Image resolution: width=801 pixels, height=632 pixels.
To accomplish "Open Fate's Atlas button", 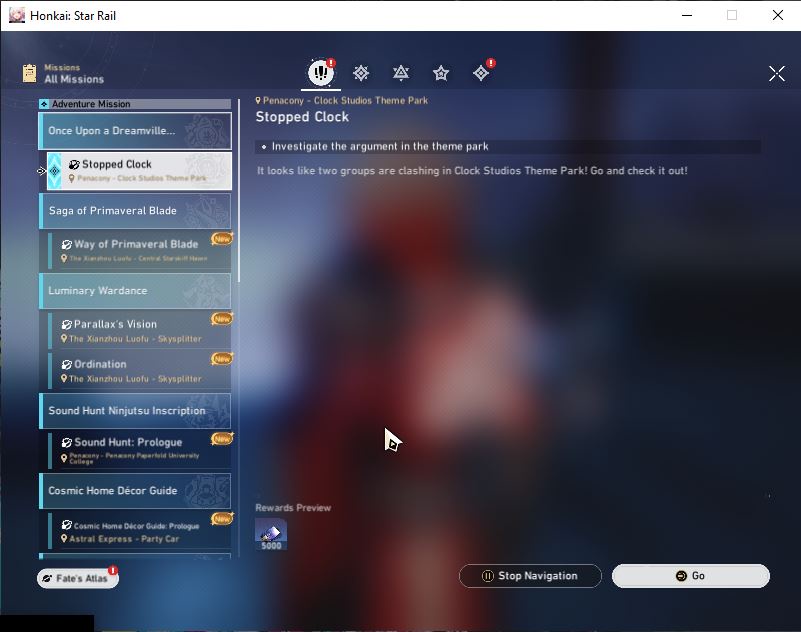I will (78, 578).
